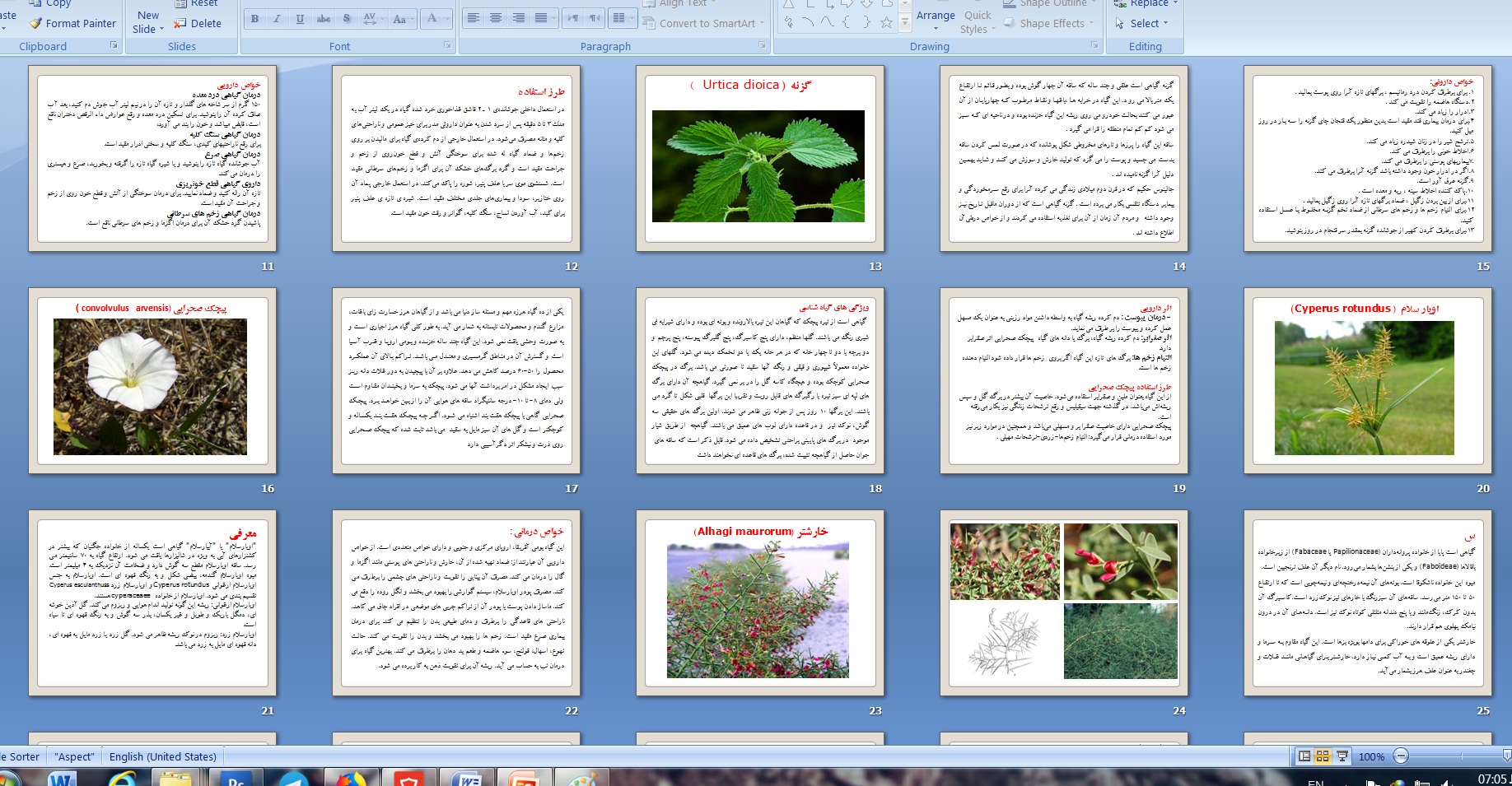Select the Format Painter tool
This screenshot has height=786, width=1512.
point(72,24)
